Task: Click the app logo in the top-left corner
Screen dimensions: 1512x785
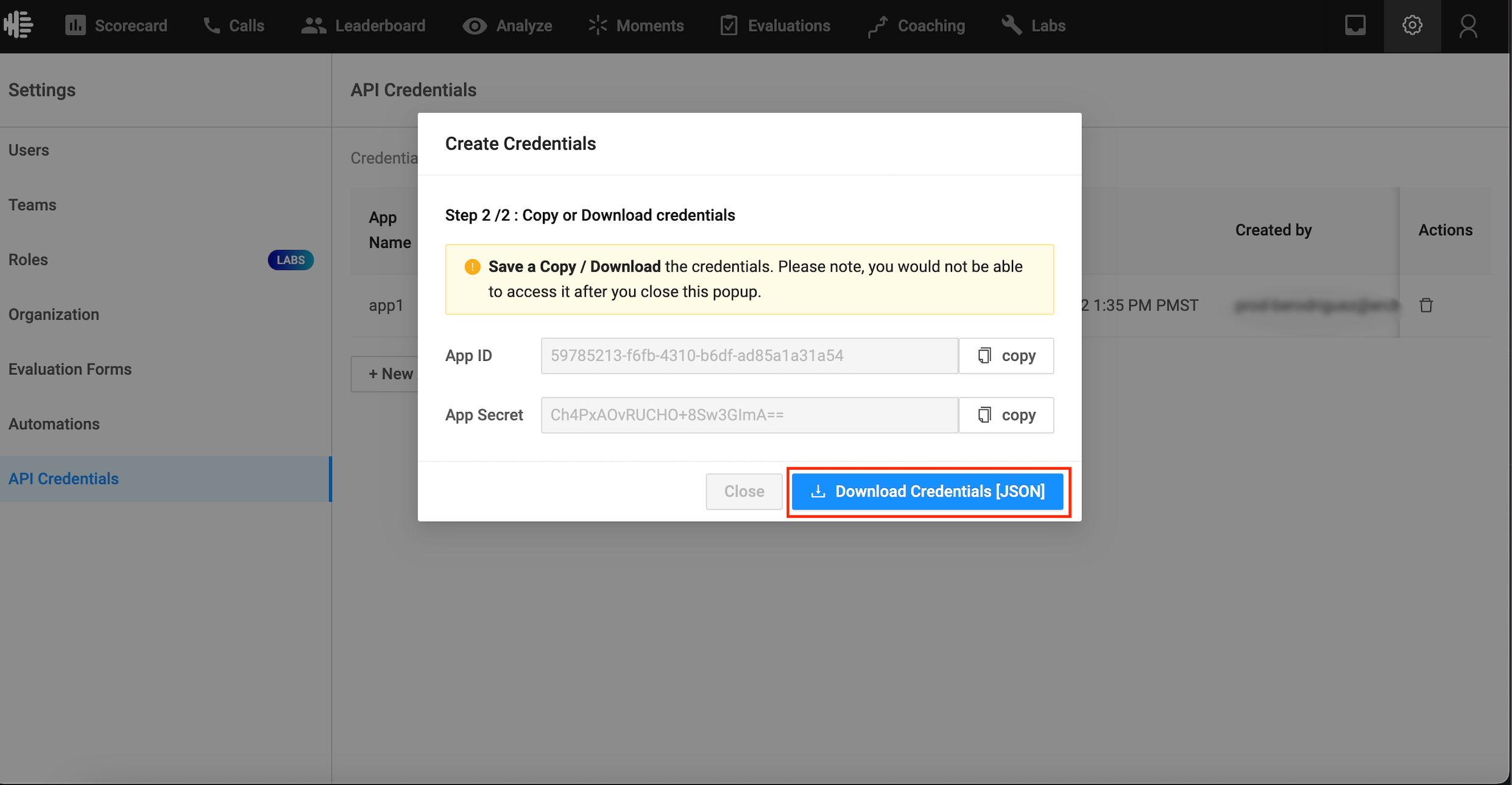Action: (18, 25)
